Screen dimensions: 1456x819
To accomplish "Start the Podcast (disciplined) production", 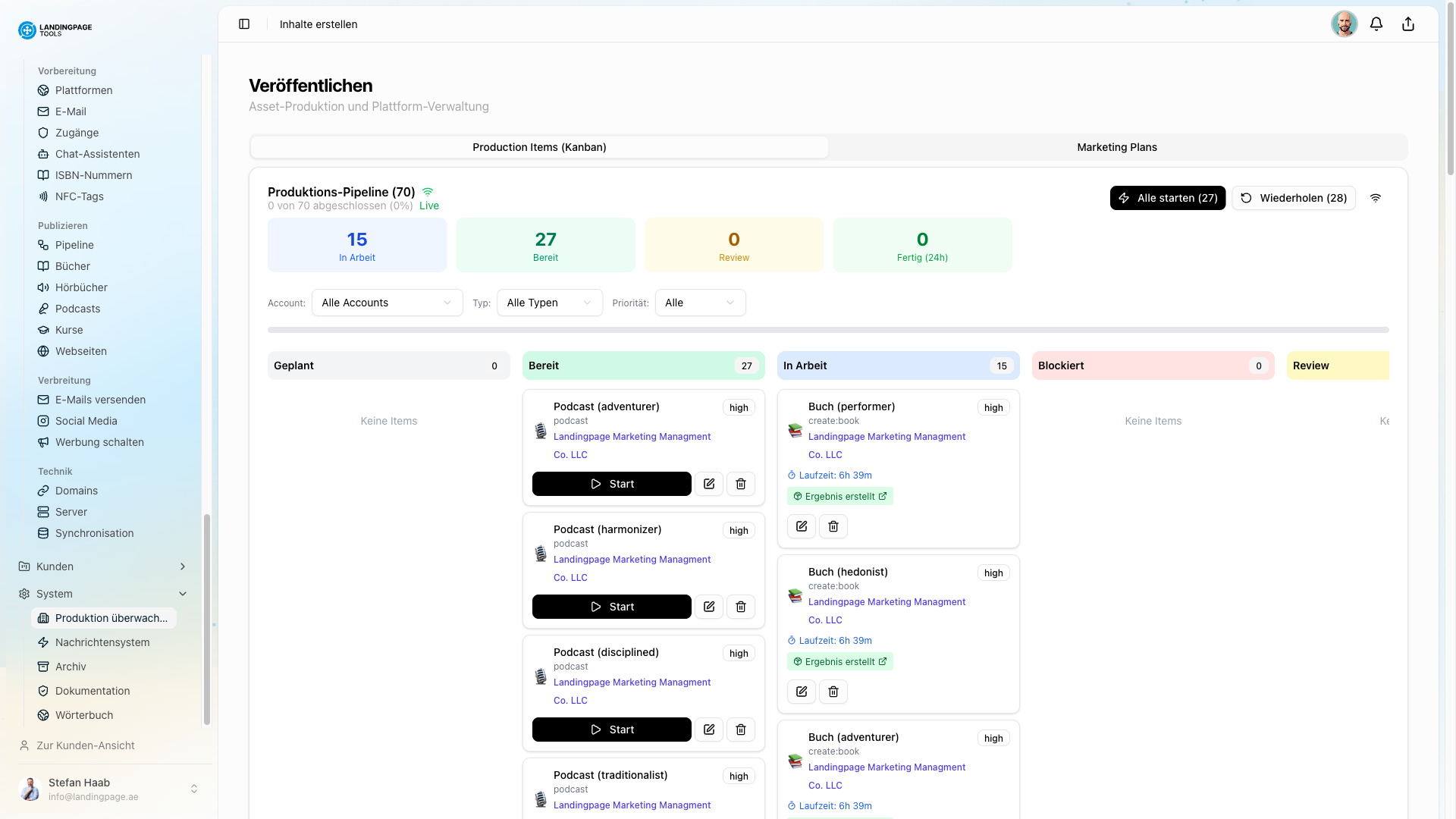I will tap(611, 730).
